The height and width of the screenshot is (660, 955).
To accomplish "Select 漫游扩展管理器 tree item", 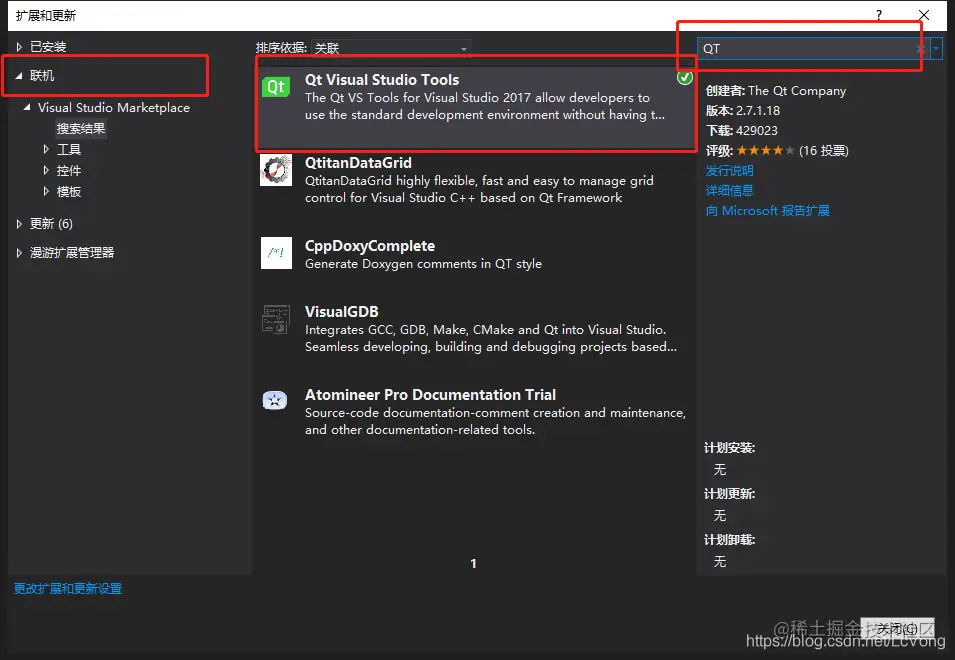I will 72,253.
